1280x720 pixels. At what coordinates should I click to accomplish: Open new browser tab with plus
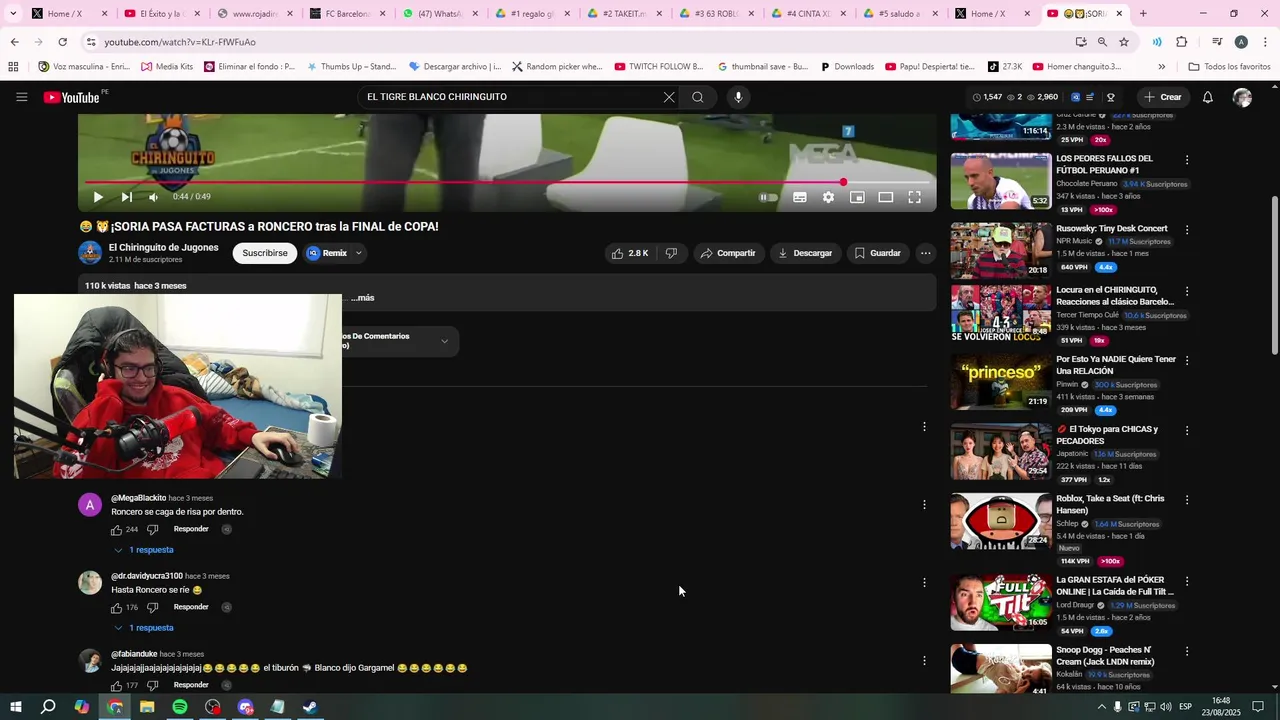1143,14
